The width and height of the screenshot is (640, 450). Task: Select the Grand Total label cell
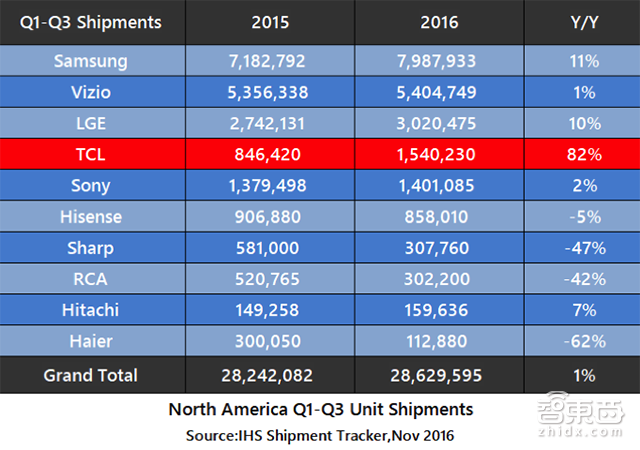click(x=91, y=376)
